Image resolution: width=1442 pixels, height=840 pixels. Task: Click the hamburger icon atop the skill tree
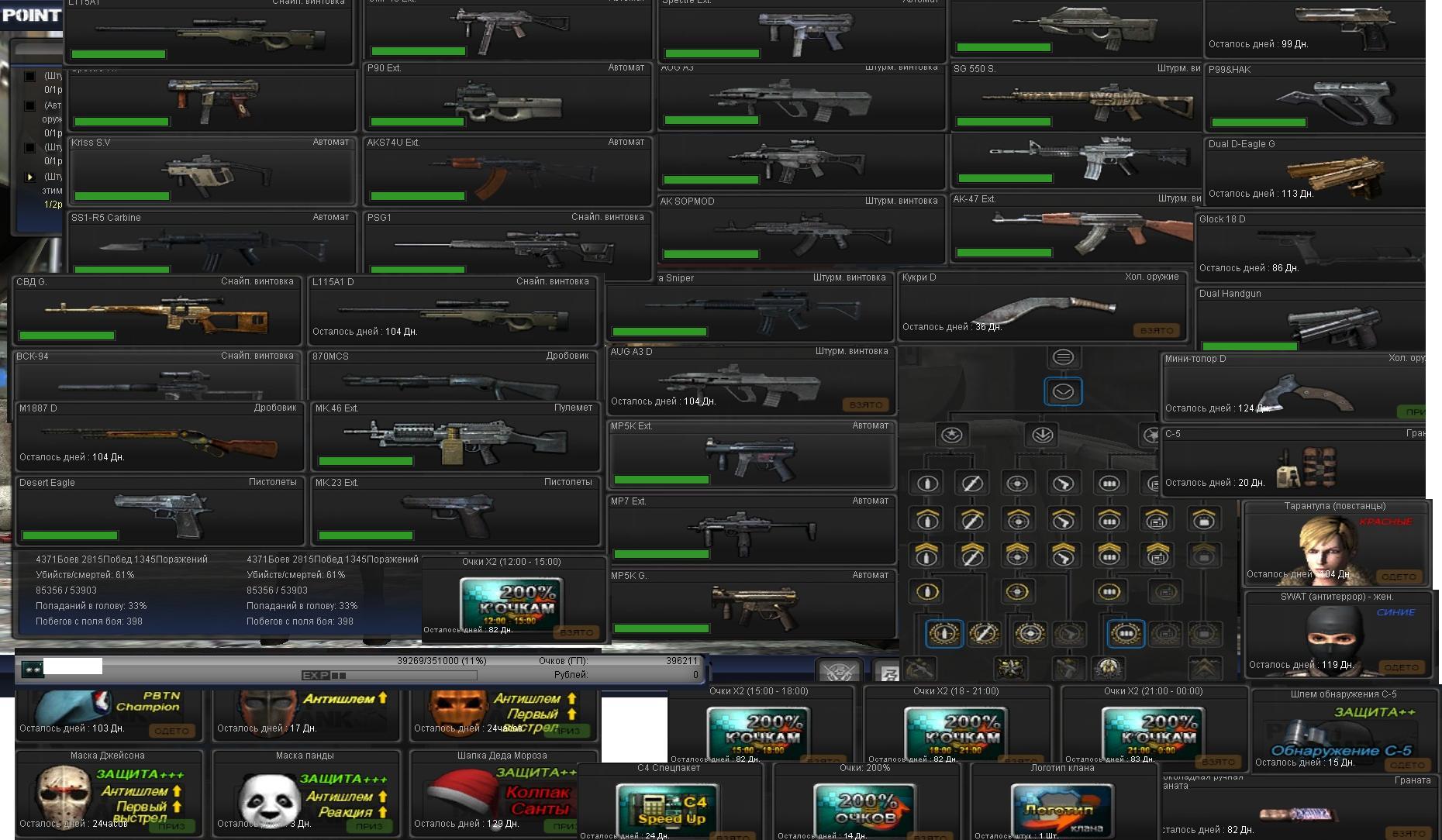pyautogui.click(x=1063, y=357)
